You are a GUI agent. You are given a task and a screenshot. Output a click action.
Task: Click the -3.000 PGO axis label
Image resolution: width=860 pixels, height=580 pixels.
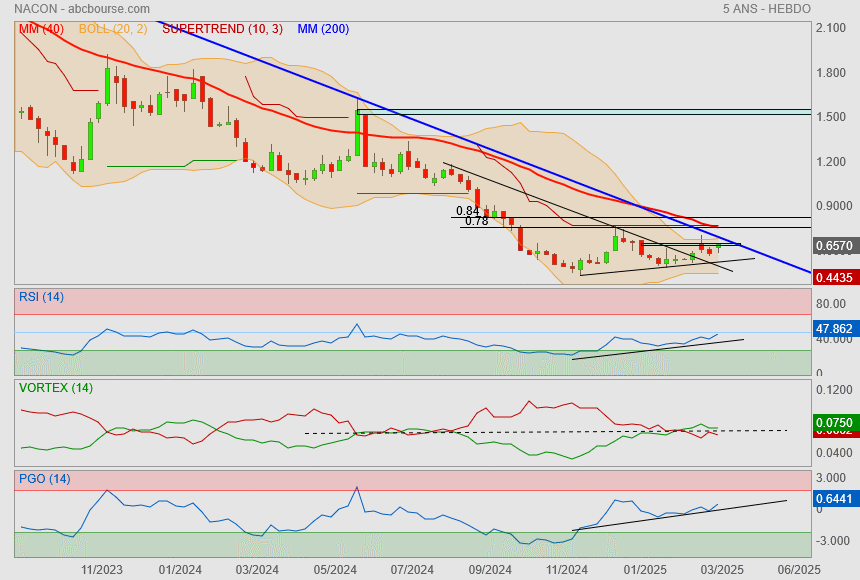coord(831,540)
